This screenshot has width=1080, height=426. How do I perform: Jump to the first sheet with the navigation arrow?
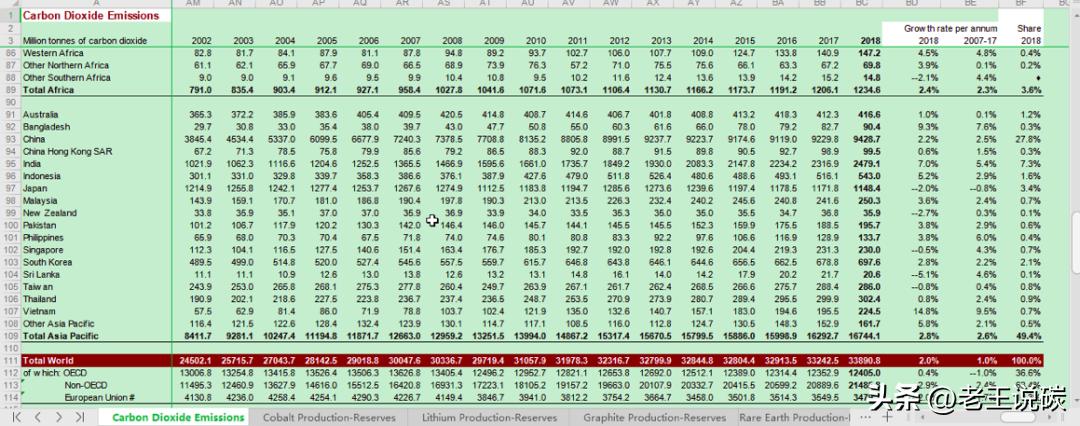tap(17, 417)
